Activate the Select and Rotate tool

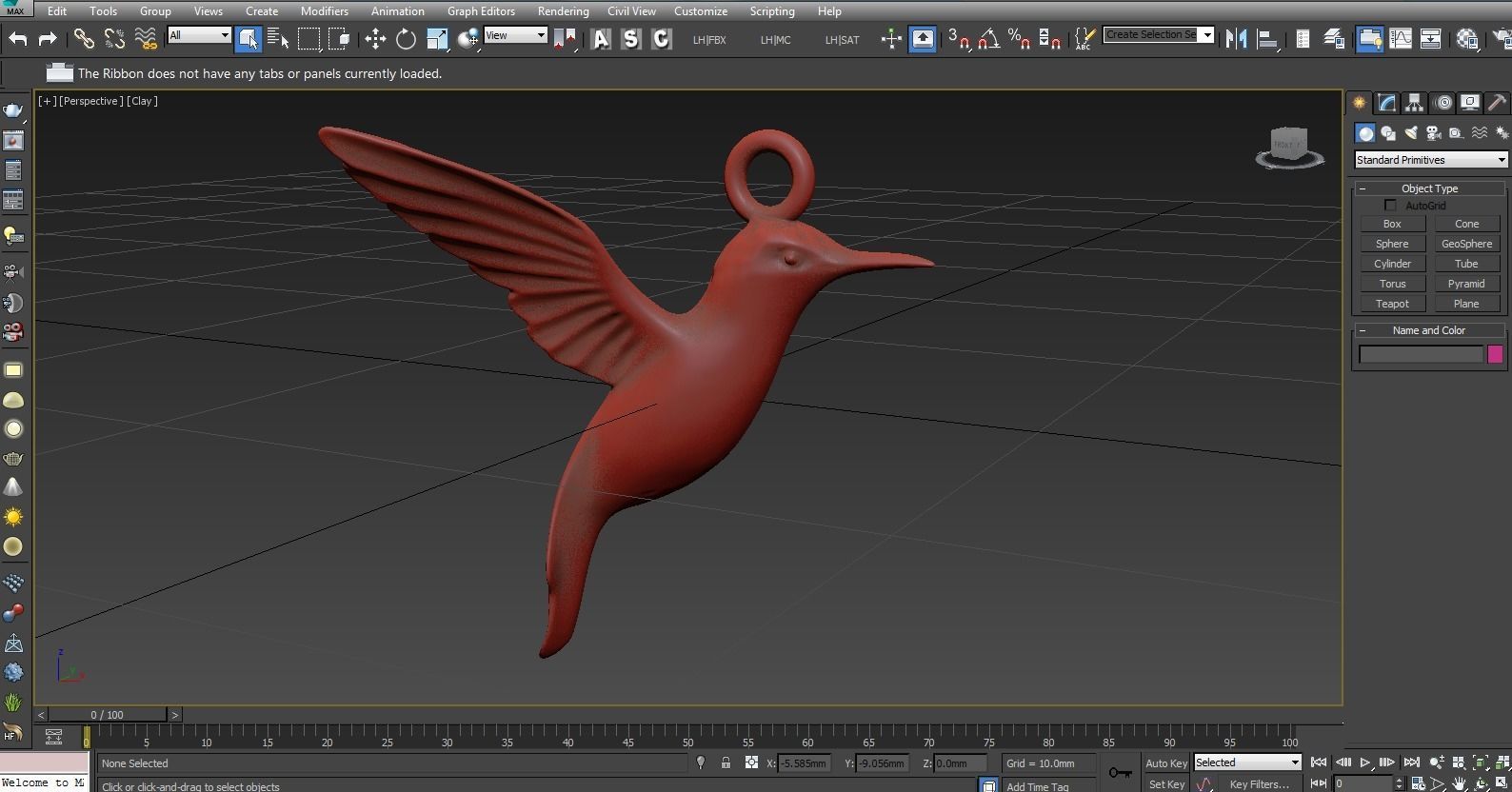point(406,39)
